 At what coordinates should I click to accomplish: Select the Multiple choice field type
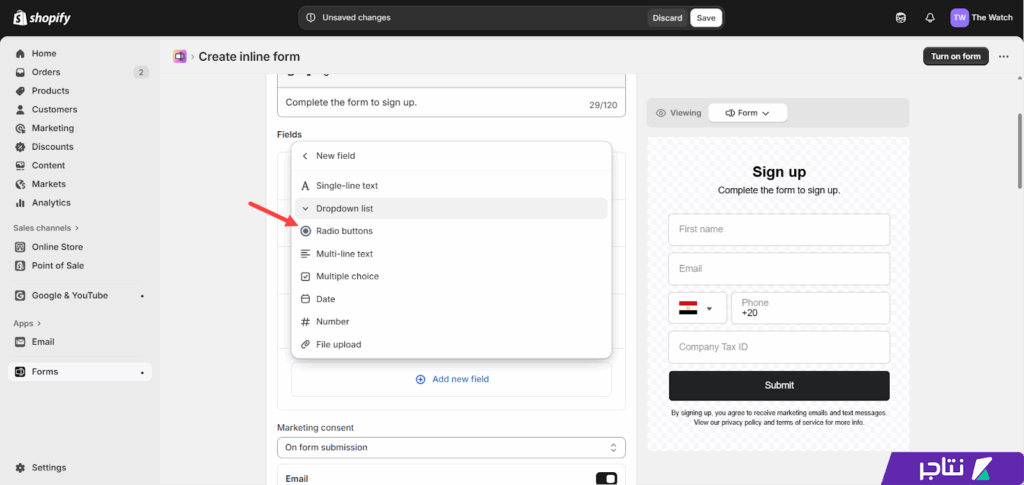coord(347,276)
